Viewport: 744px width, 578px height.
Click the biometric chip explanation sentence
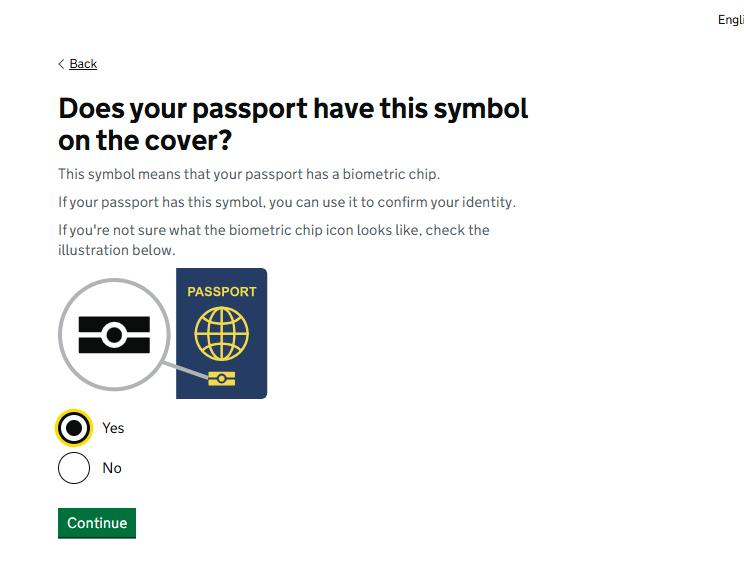click(x=249, y=174)
